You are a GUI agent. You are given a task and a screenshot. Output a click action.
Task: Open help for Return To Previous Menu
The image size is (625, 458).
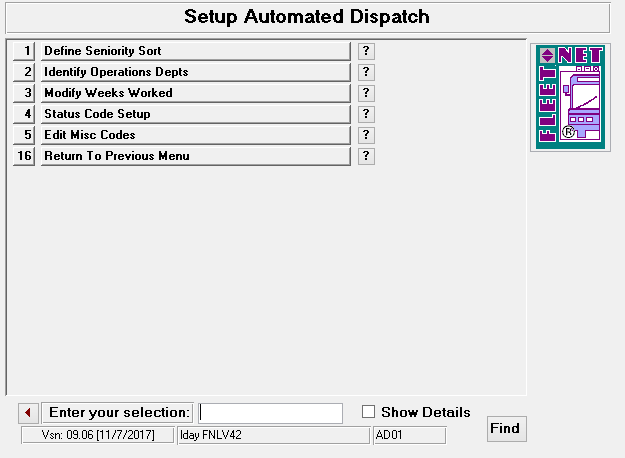click(x=366, y=156)
